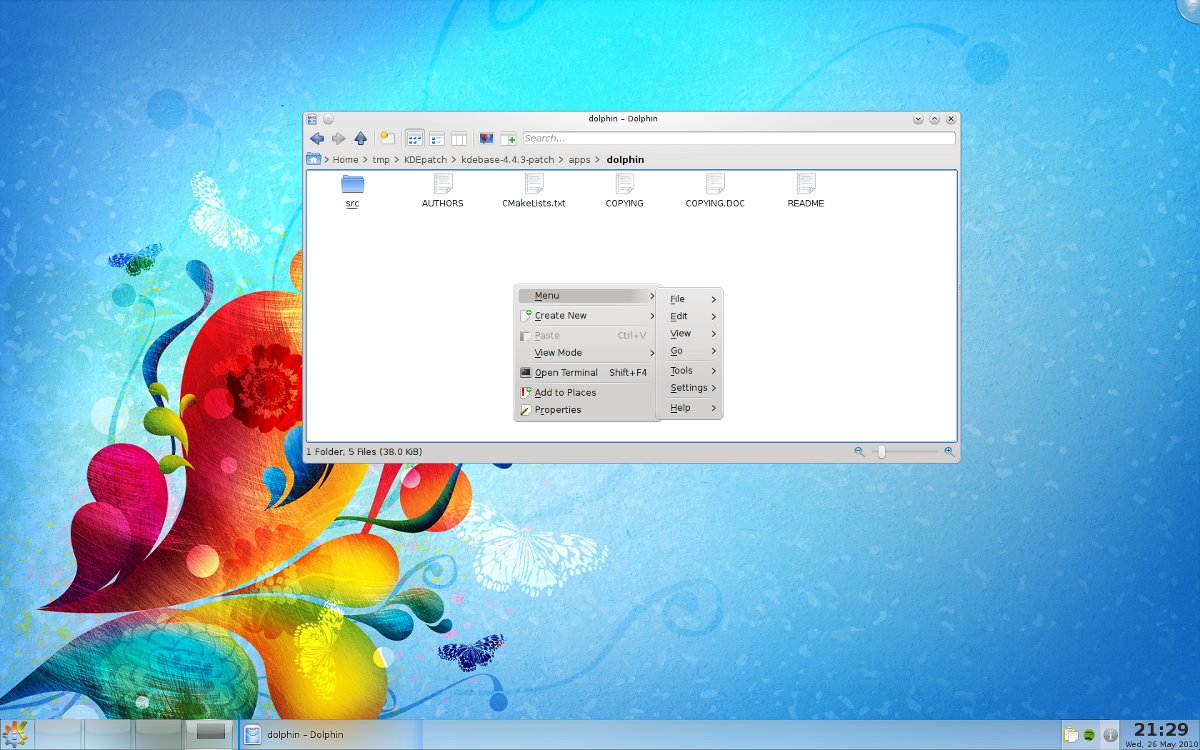The width and height of the screenshot is (1200, 750).
Task: Jump to Home in the breadcrumb
Action: pos(345,159)
